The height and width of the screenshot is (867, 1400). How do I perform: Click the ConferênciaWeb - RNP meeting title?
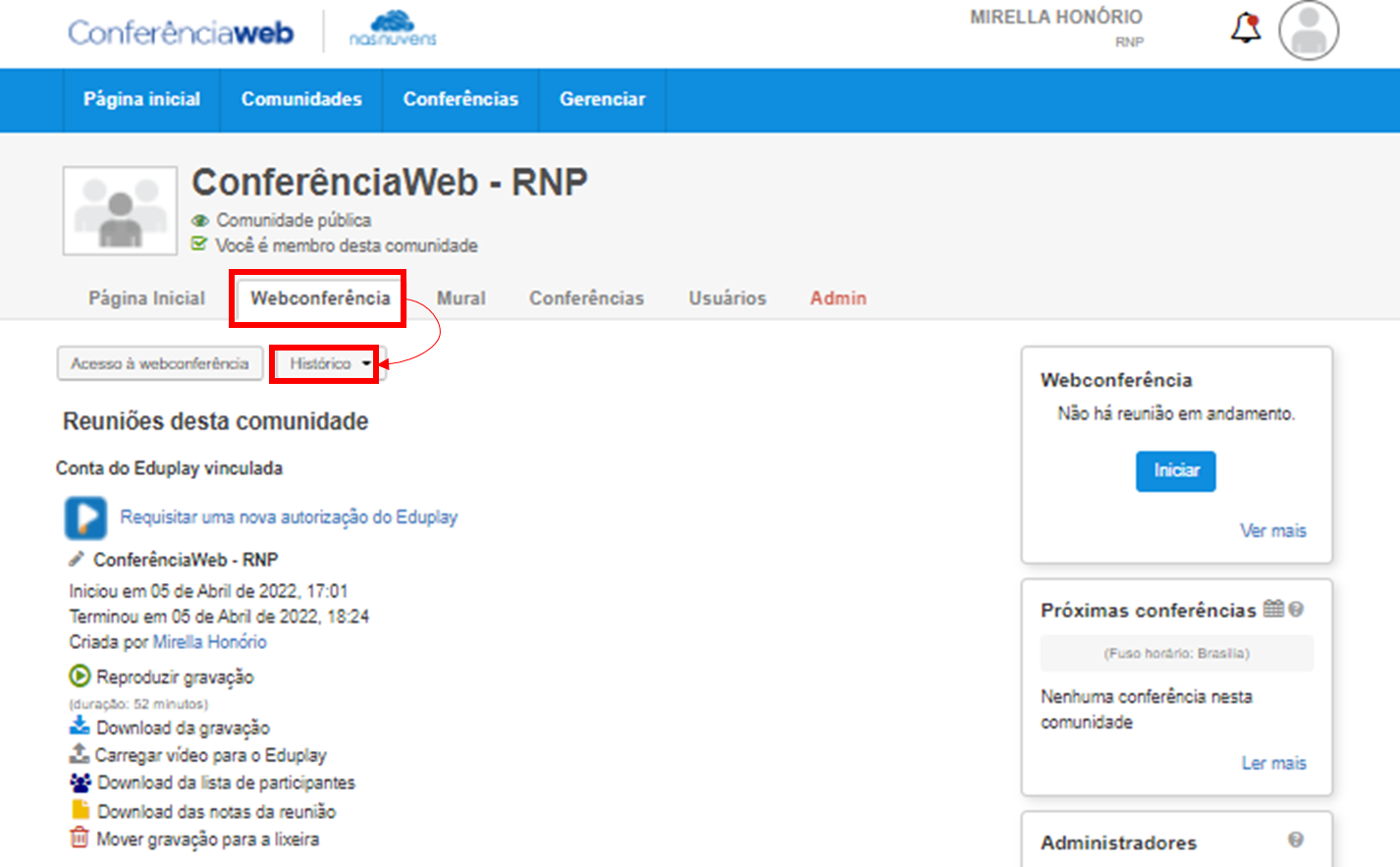186,560
